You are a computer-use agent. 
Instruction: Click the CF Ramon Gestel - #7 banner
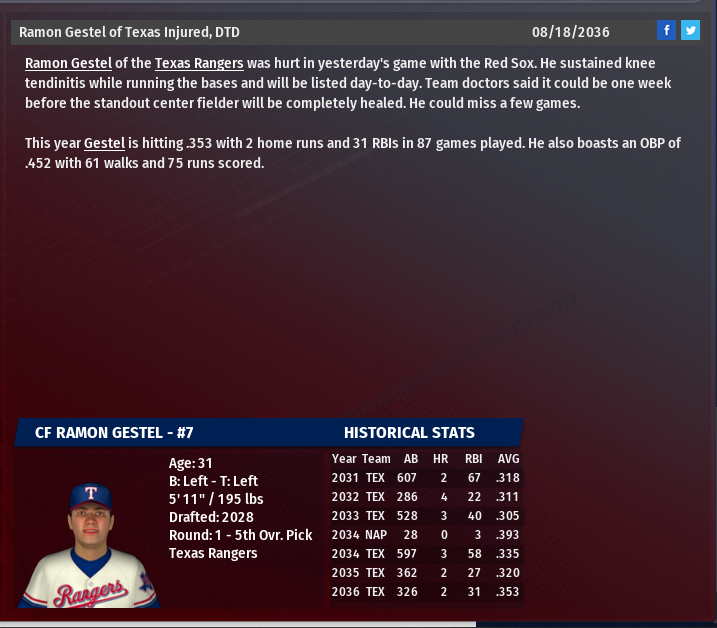click(114, 433)
